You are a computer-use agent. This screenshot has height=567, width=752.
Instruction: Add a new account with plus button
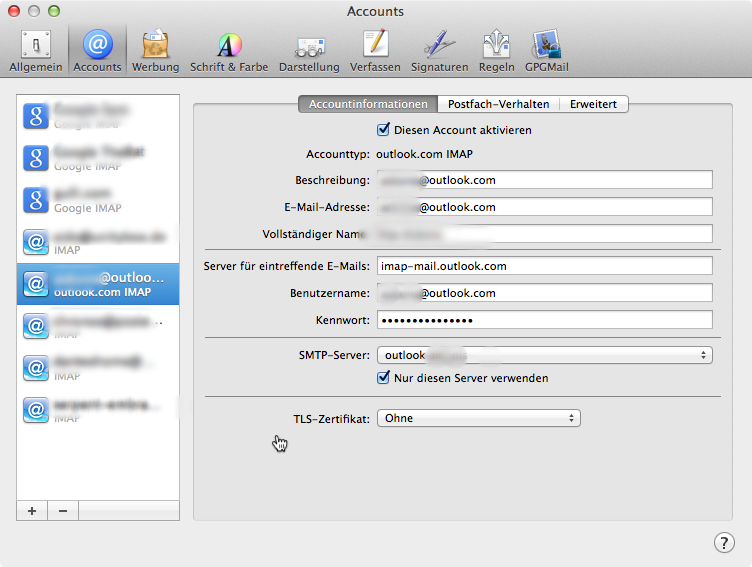pos(32,511)
